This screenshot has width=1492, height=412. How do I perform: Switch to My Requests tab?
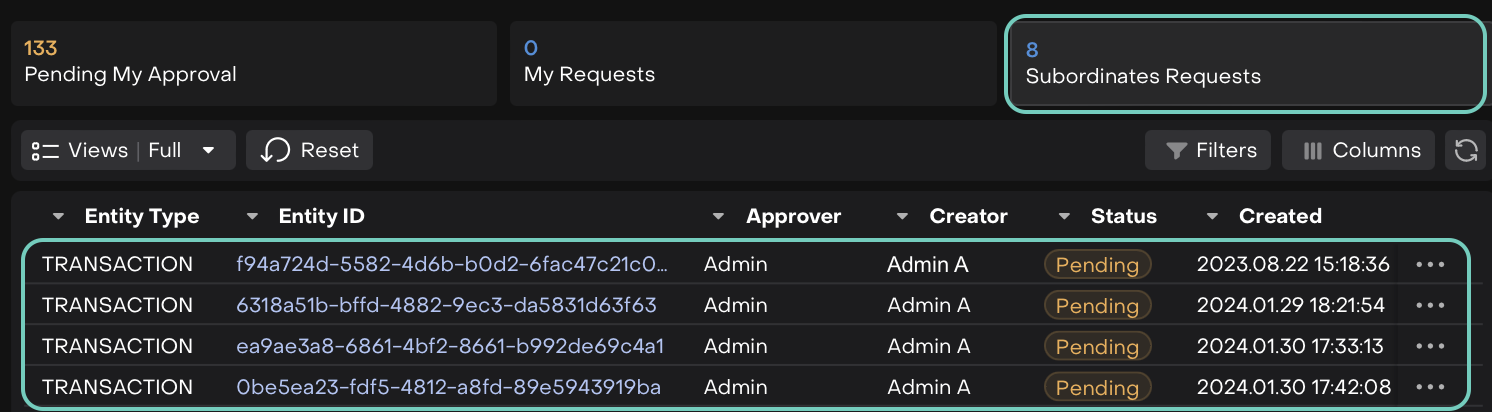753,62
